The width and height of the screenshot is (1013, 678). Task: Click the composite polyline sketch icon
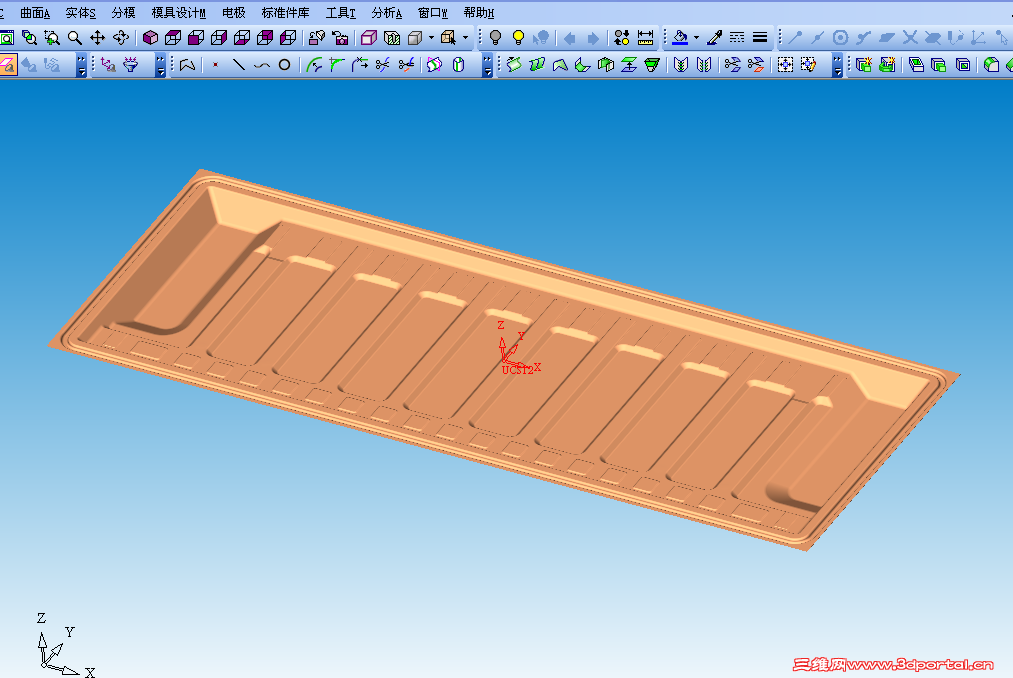(x=187, y=65)
